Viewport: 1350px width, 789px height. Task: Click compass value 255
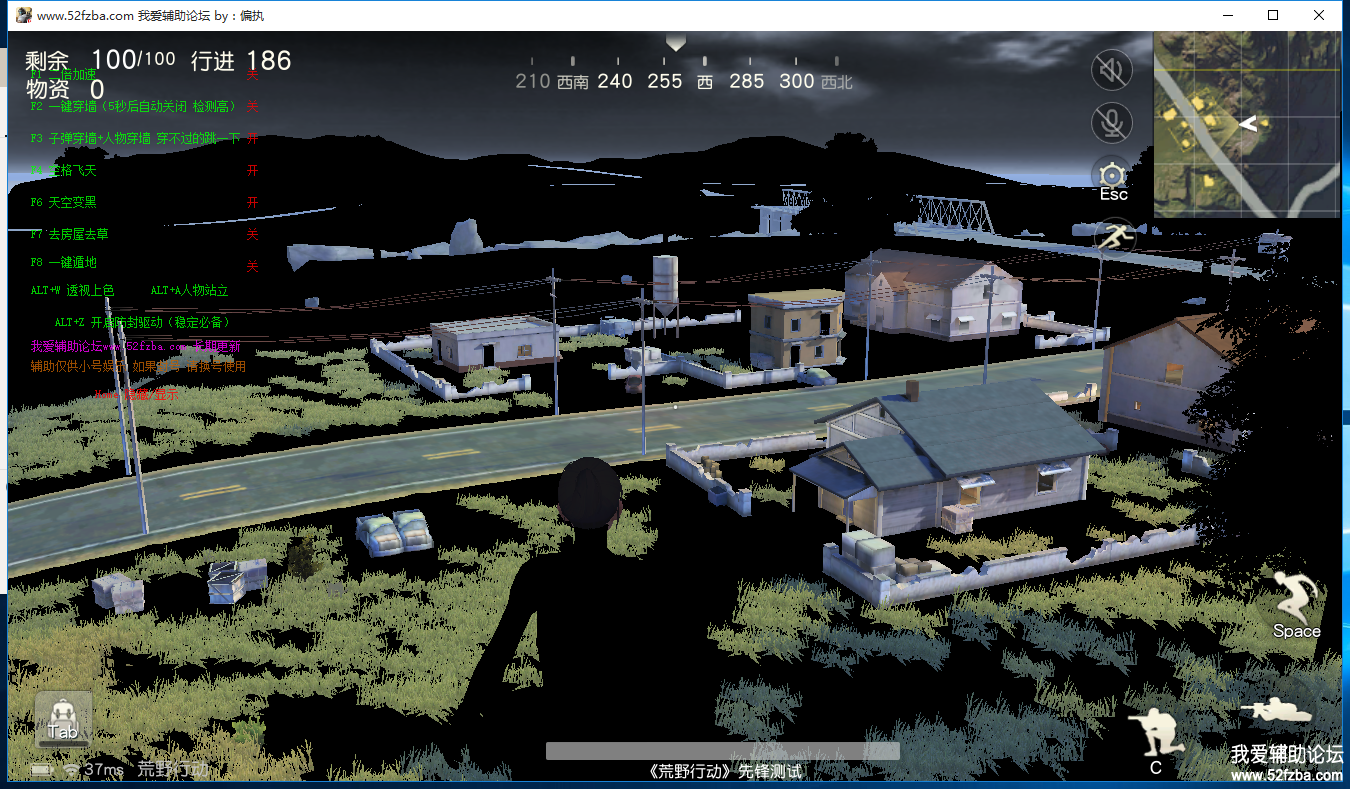pos(664,81)
